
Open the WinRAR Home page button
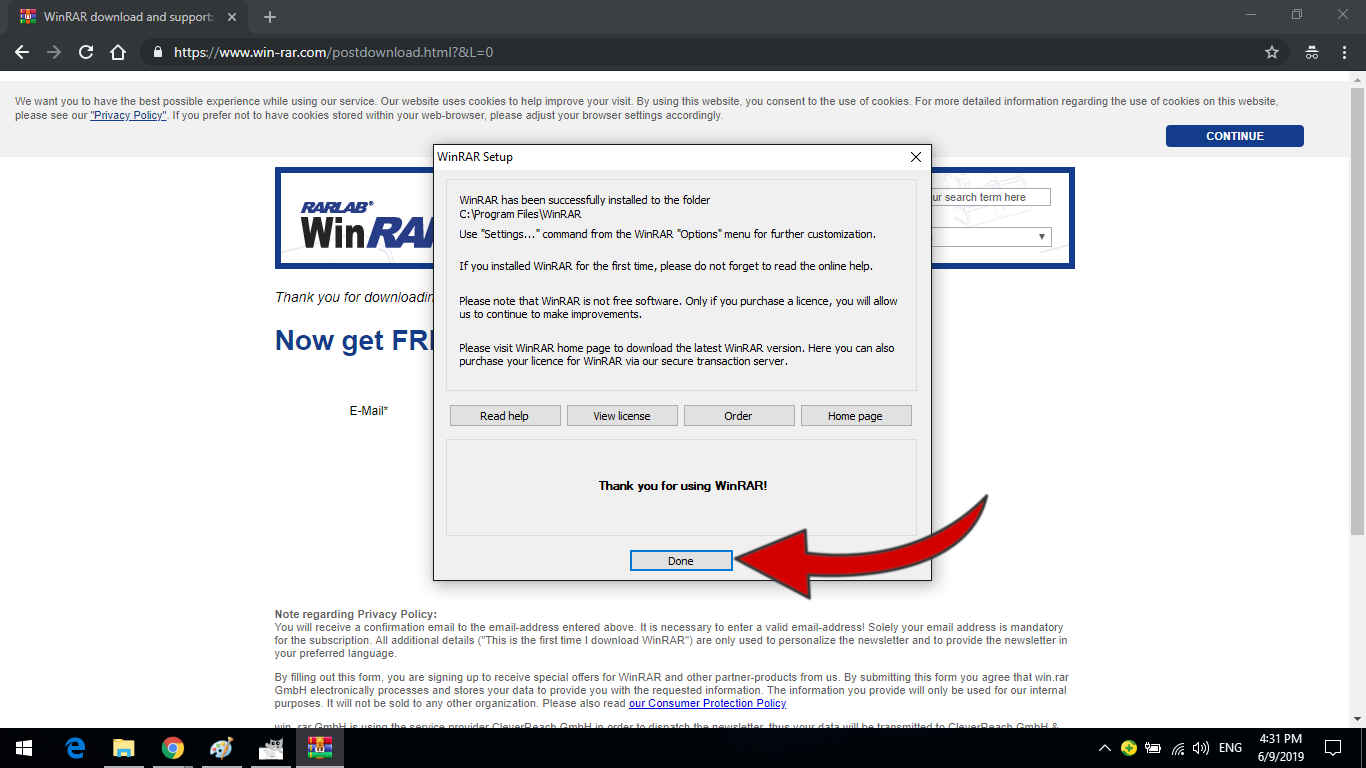click(x=856, y=416)
